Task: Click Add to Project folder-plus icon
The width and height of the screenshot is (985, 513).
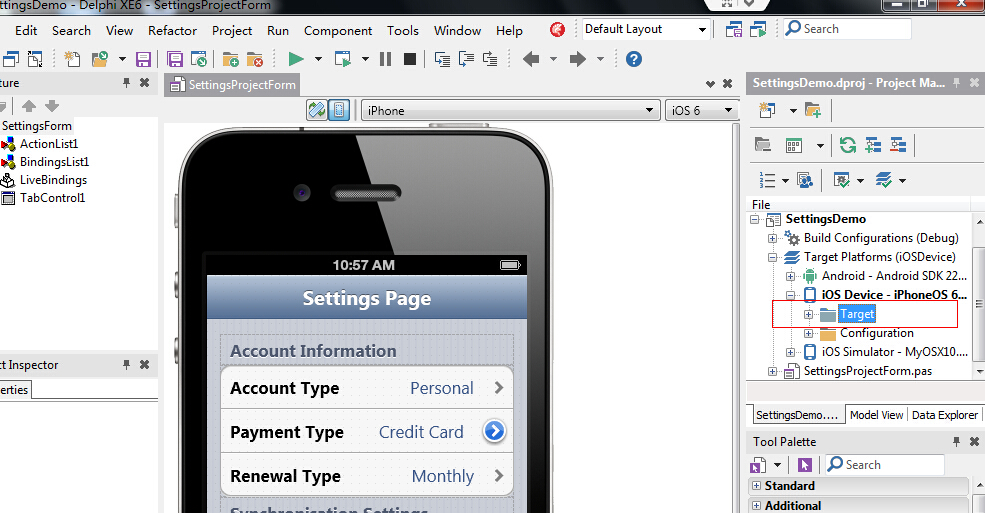Action: [x=813, y=111]
